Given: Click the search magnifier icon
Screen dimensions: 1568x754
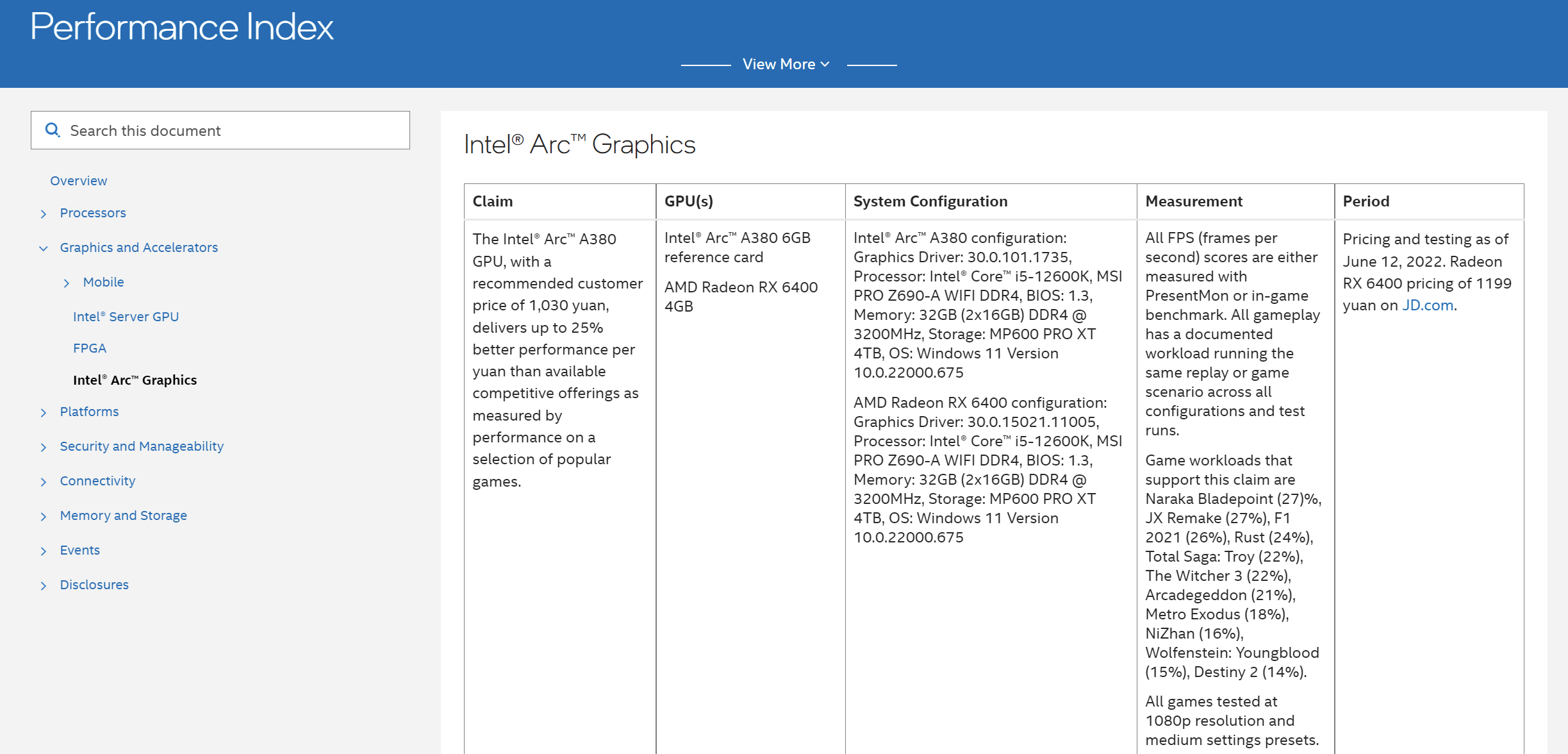Looking at the screenshot, I should click(x=53, y=130).
